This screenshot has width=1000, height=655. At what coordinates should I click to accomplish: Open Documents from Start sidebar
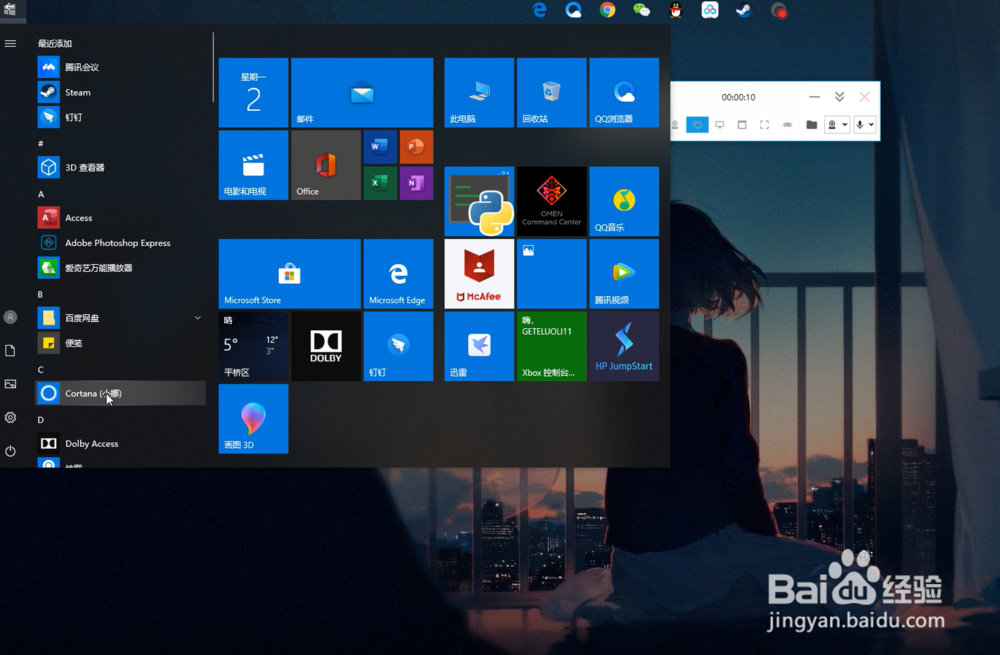(10, 351)
